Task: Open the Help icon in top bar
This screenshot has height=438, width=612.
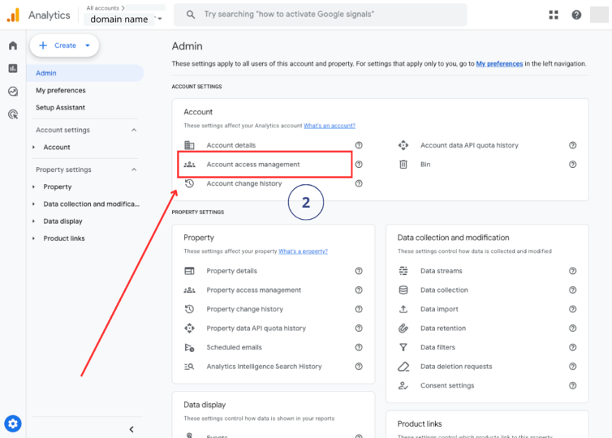Action: (576, 15)
